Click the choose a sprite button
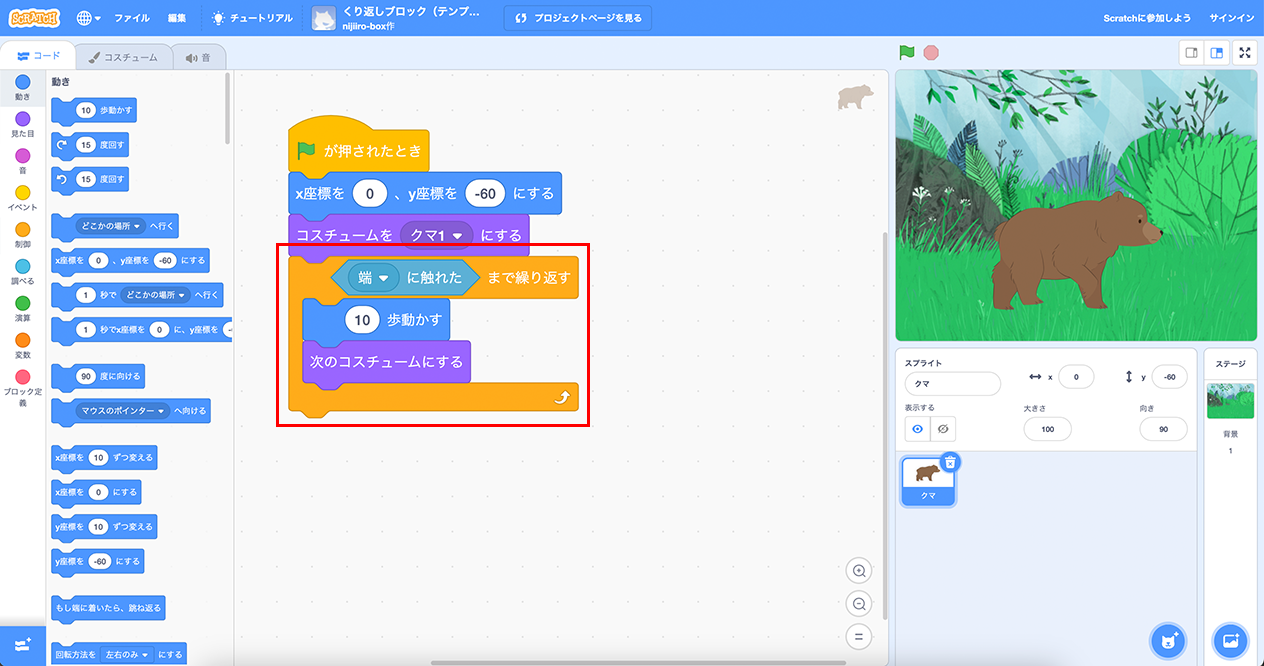Viewport: 1264px width, 666px height. pyautogui.click(x=1165, y=639)
